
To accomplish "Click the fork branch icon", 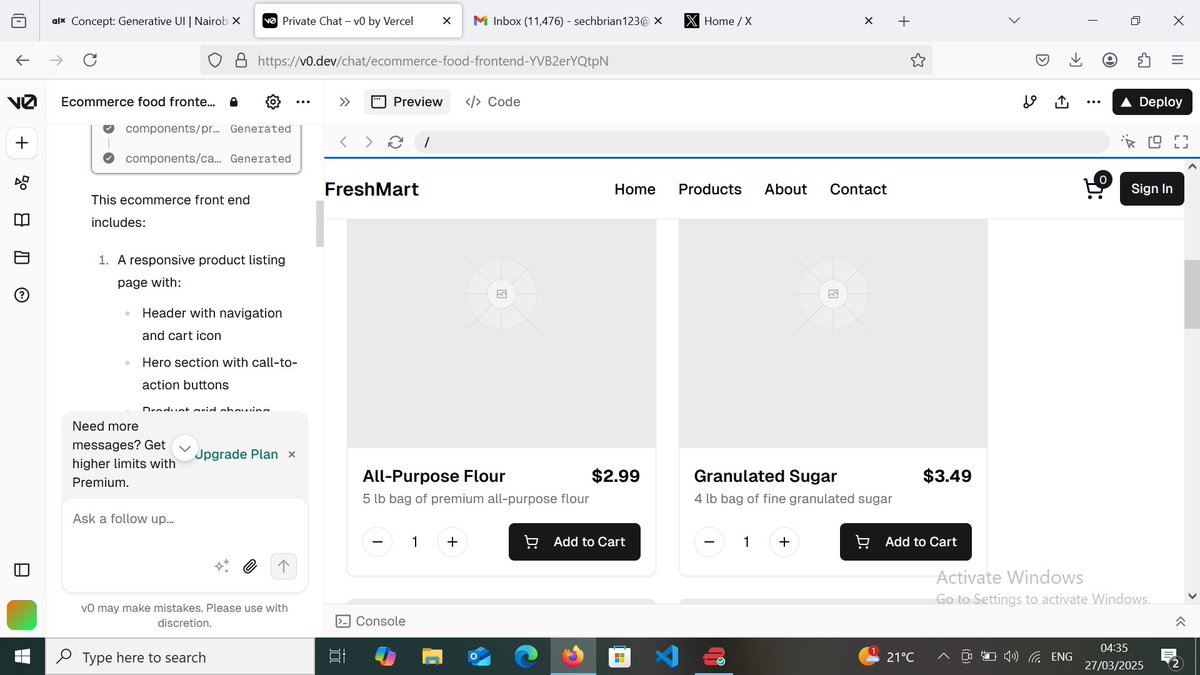I will (x=1030, y=102).
